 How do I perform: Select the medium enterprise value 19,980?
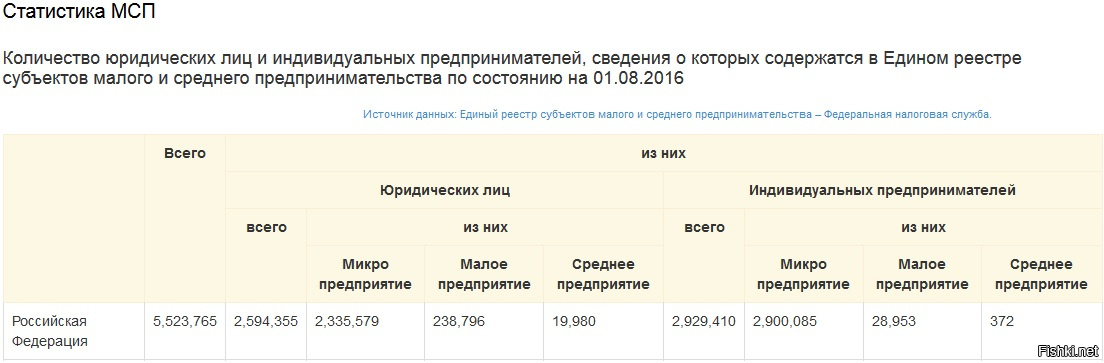[x=574, y=321]
